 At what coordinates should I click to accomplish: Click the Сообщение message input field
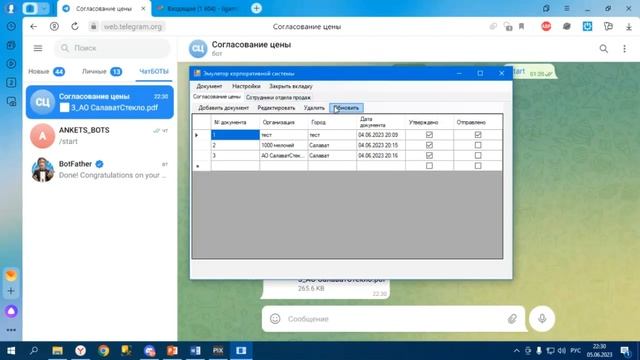tap(394, 319)
